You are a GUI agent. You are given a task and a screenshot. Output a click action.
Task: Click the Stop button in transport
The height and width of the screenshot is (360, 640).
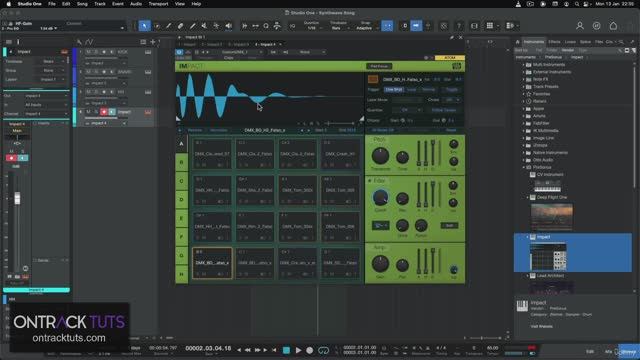point(286,350)
